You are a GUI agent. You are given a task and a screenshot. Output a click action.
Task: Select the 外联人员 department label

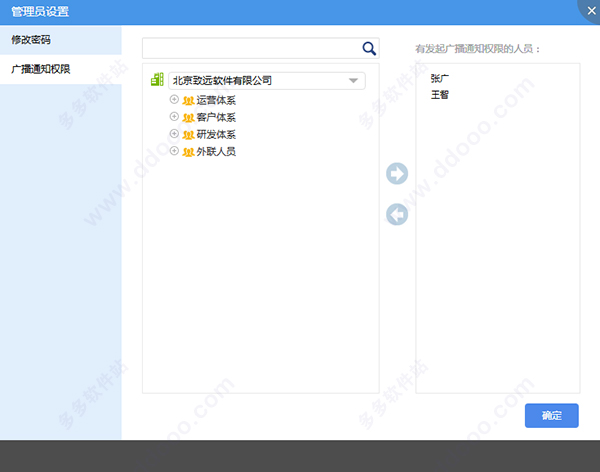(216, 152)
